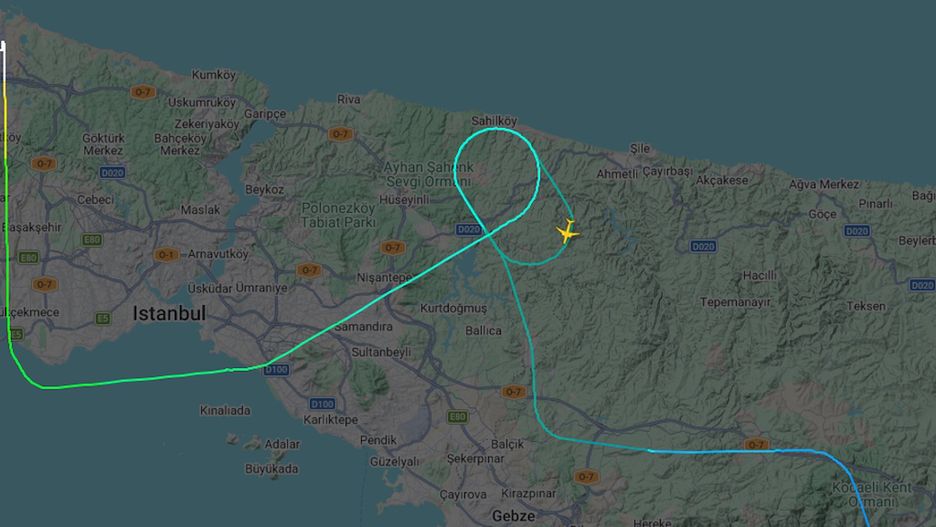Image resolution: width=936 pixels, height=527 pixels.
Task: Click the D100 road badge near Karlıktepe
Action: pyautogui.click(x=322, y=404)
